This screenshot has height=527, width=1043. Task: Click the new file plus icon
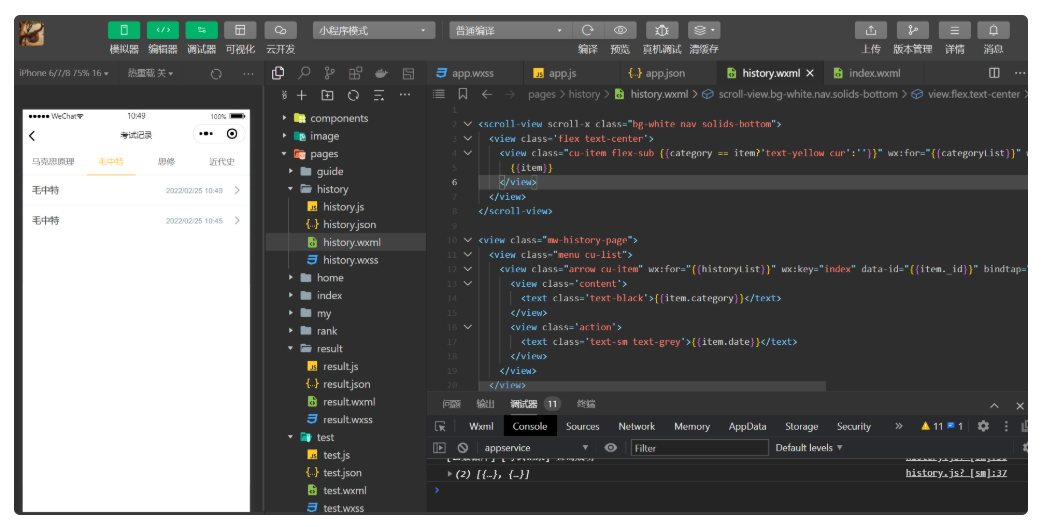[302, 95]
